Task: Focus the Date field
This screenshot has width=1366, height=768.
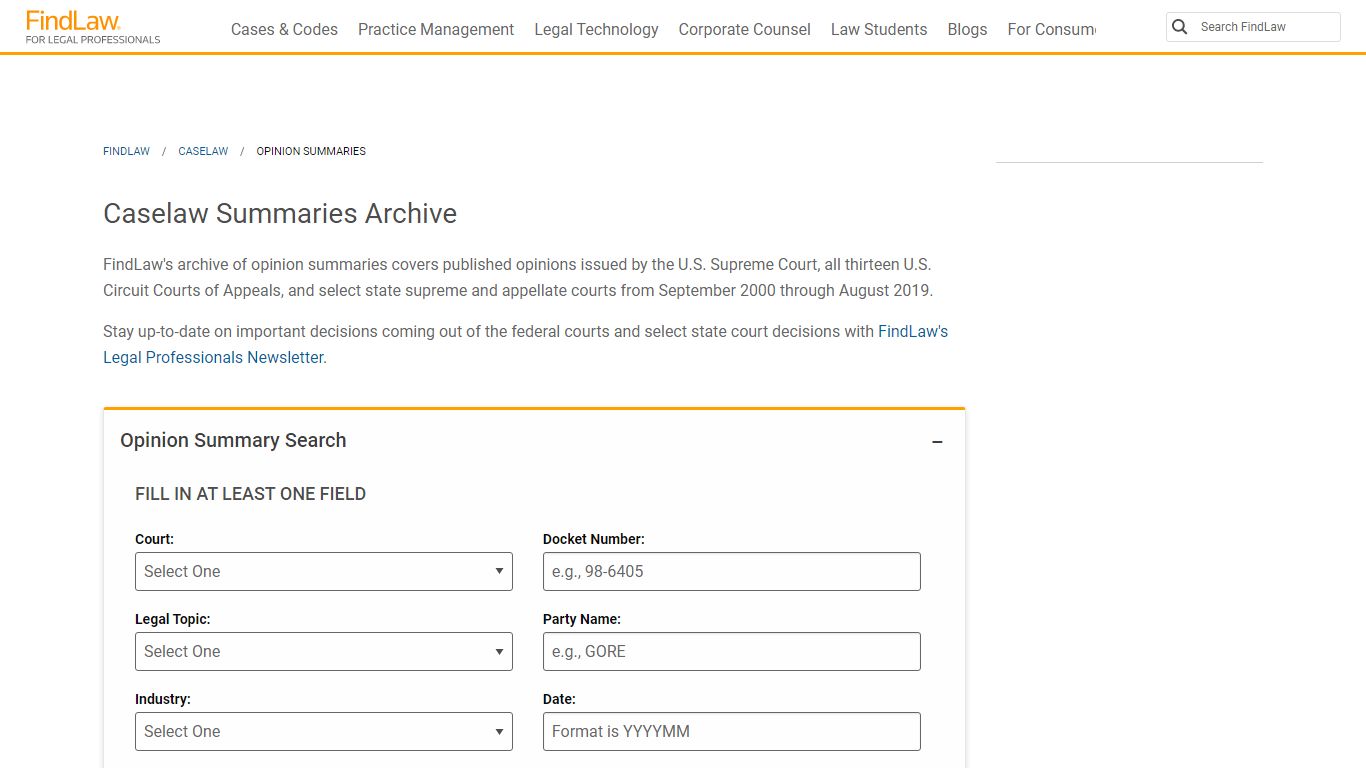Action: pyautogui.click(x=731, y=731)
